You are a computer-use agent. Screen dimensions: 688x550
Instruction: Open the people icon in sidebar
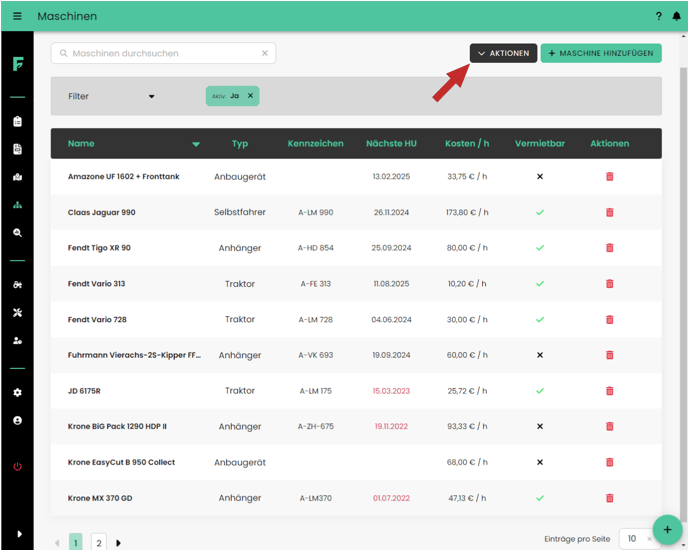(x=18, y=340)
